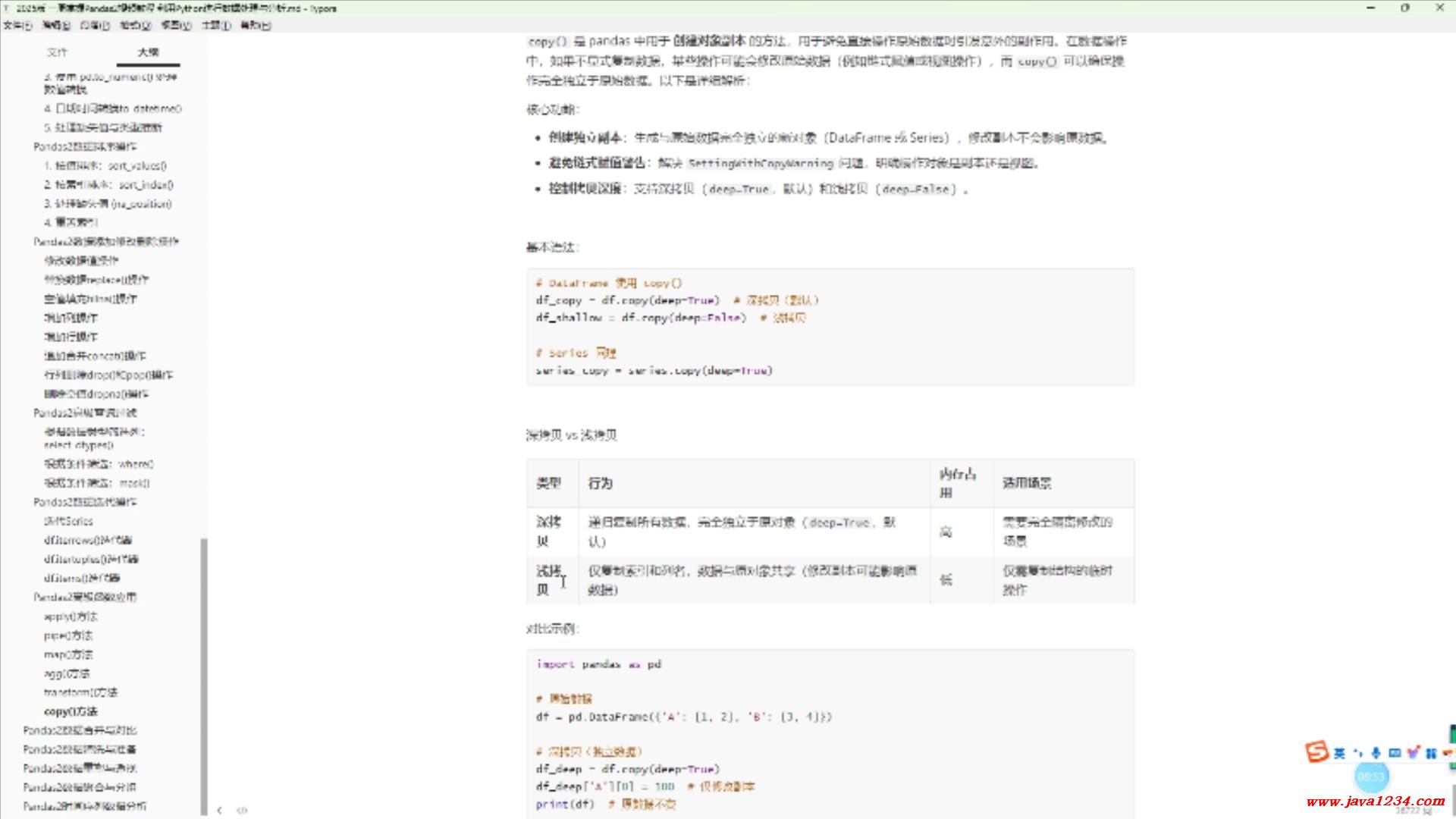Open the 主题(T) theme menu
Screen dimensions: 1456x819
click(215, 25)
